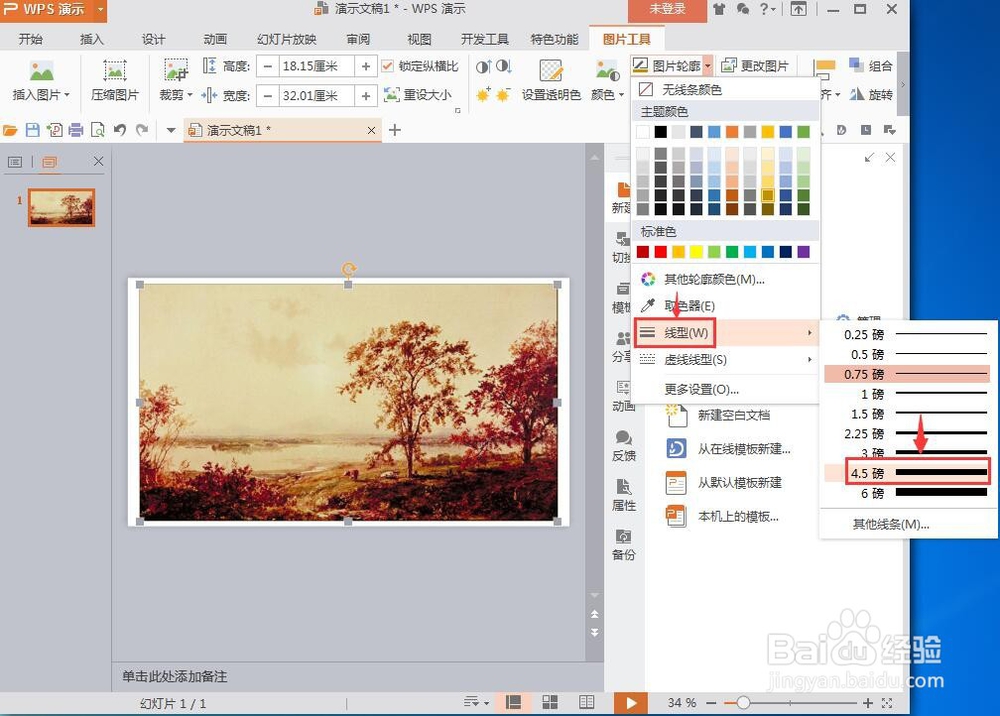This screenshot has height=716, width=1000.
Task: Click the Set Transparent Color icon
Action: [550, 70]
